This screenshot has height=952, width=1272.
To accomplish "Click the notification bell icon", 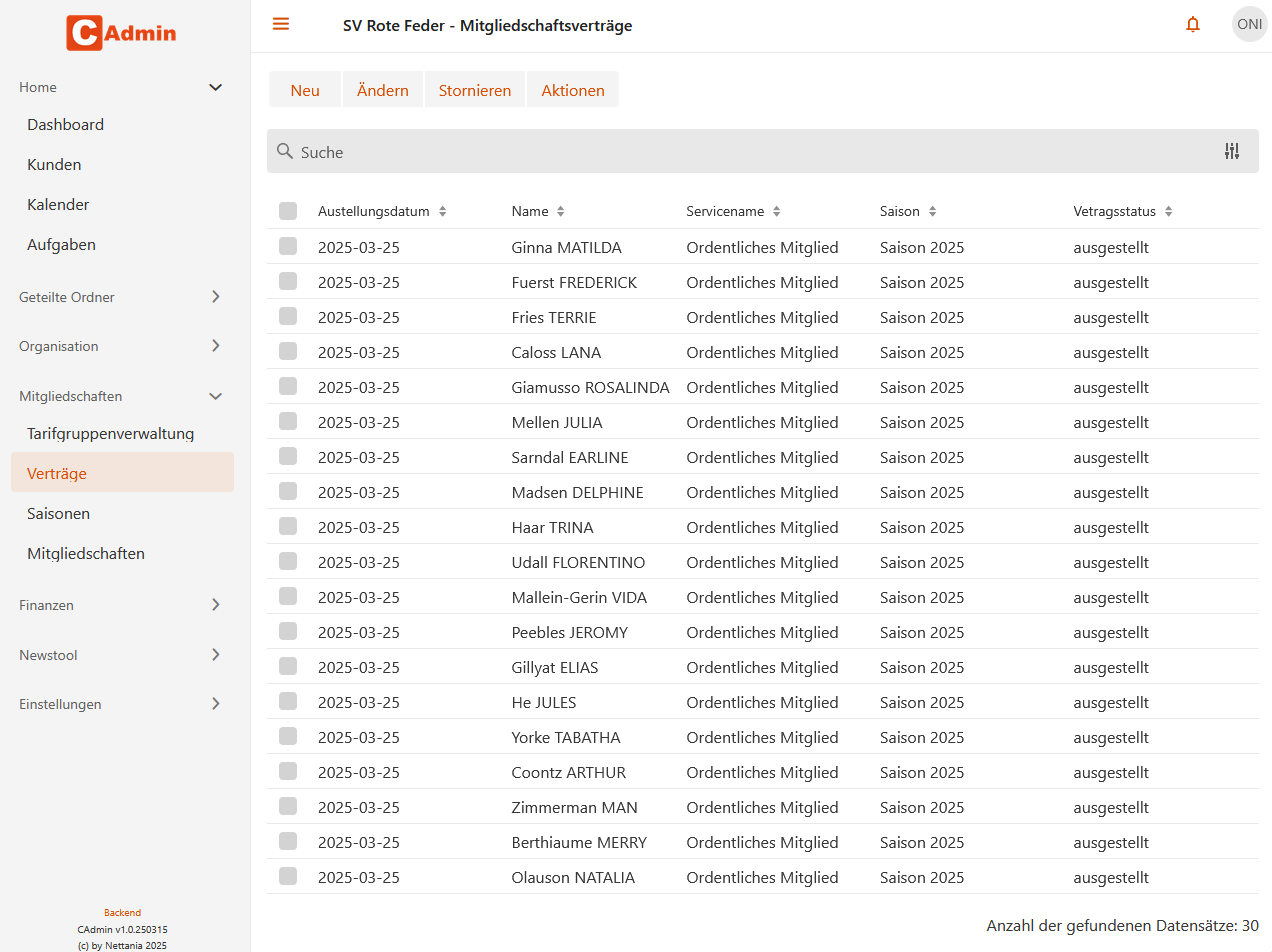I will pos(1192,25).
